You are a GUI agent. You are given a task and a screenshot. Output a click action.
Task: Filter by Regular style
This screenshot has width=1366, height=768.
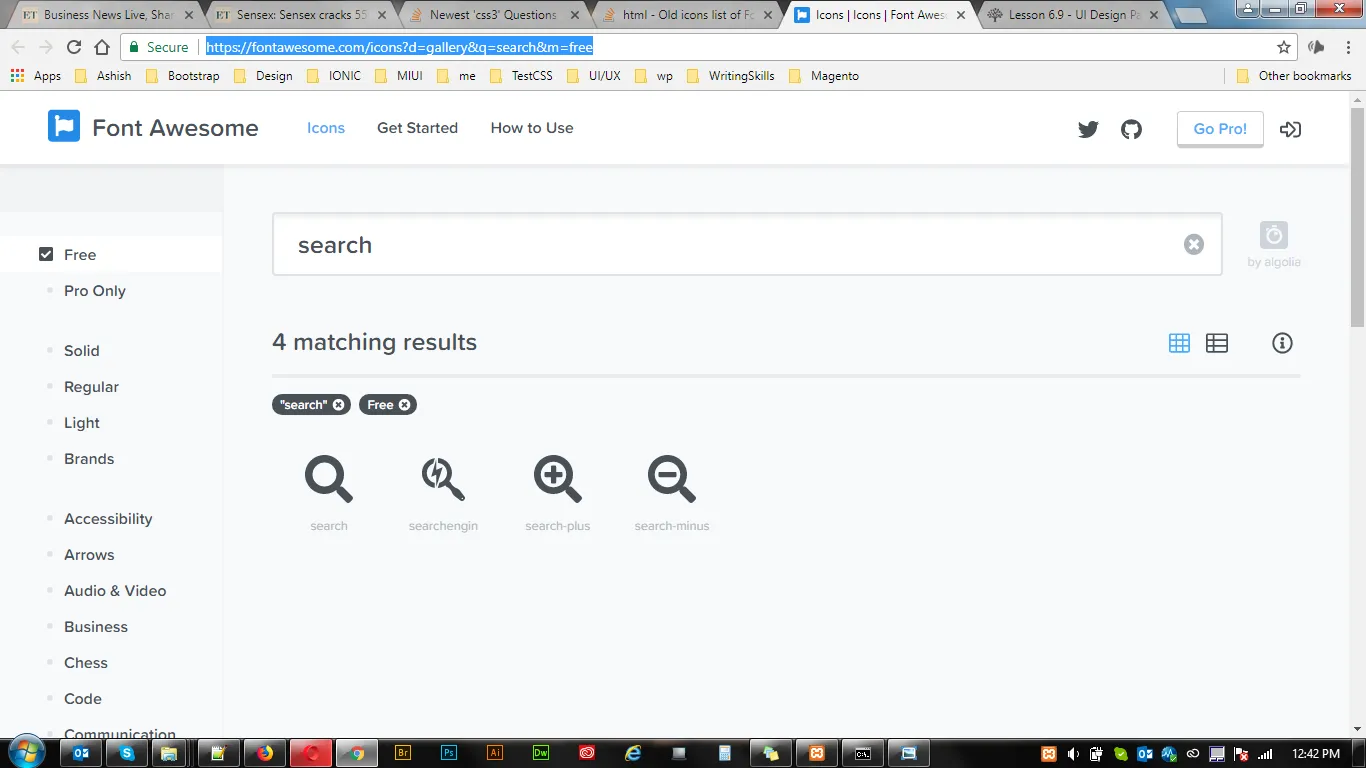[91, 387]
